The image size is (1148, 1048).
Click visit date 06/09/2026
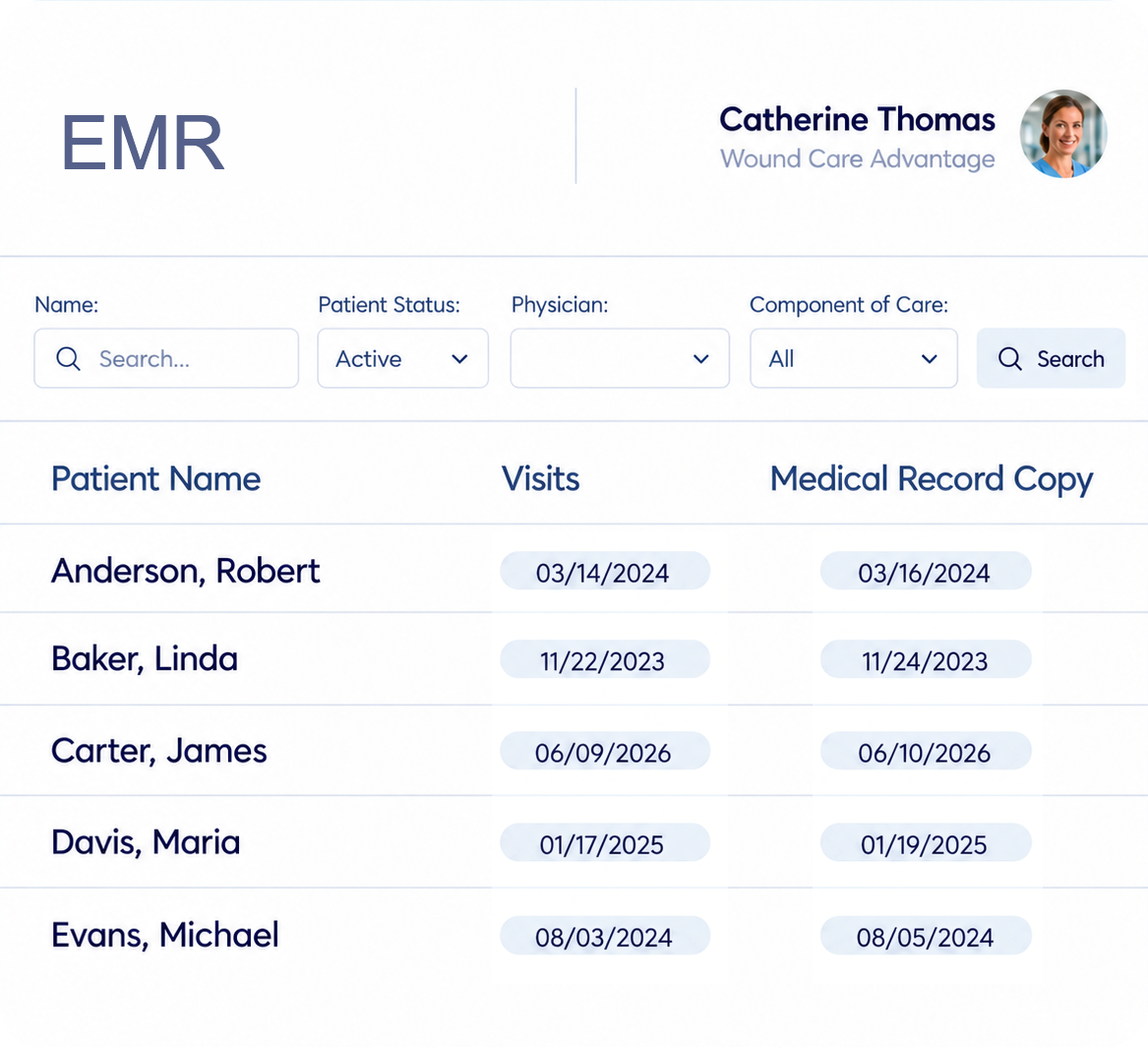click(605, 752)
